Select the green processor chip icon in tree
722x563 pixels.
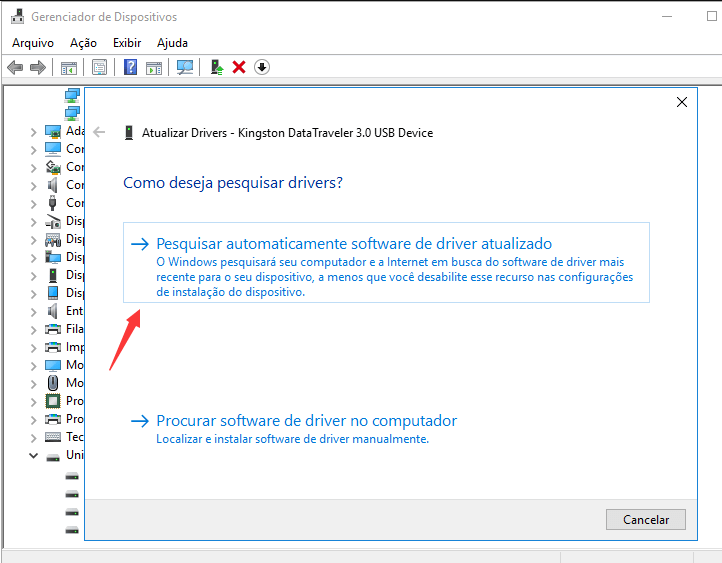(x=53, y=401)
